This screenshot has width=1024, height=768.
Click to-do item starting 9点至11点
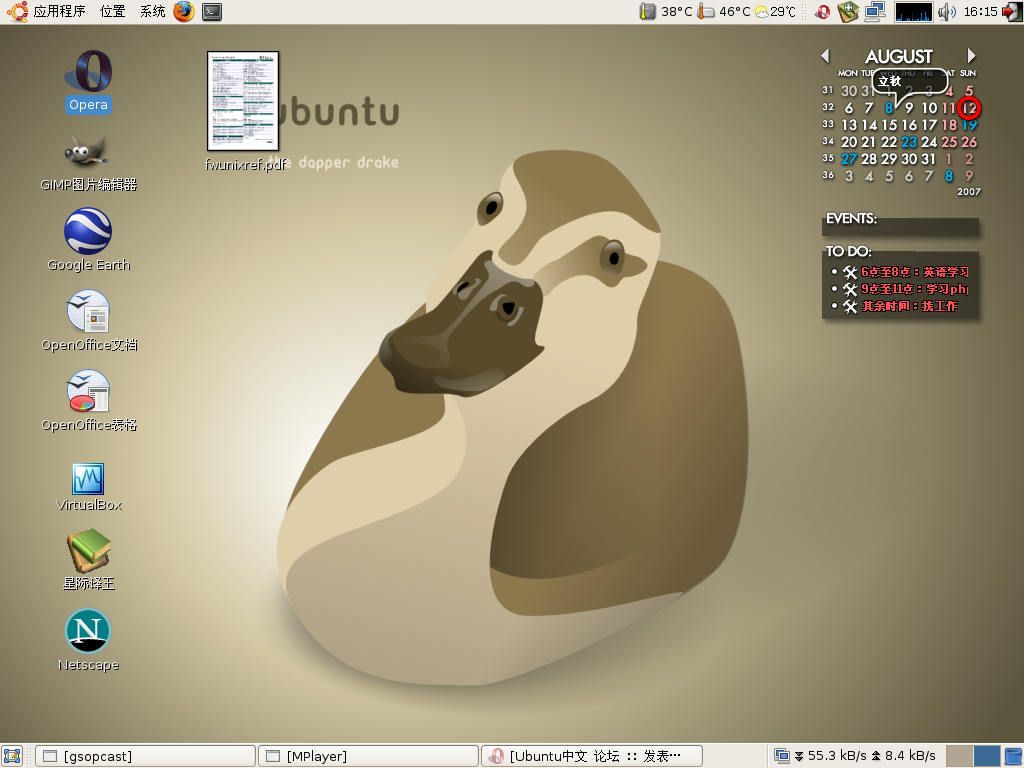tap(914, 289)
